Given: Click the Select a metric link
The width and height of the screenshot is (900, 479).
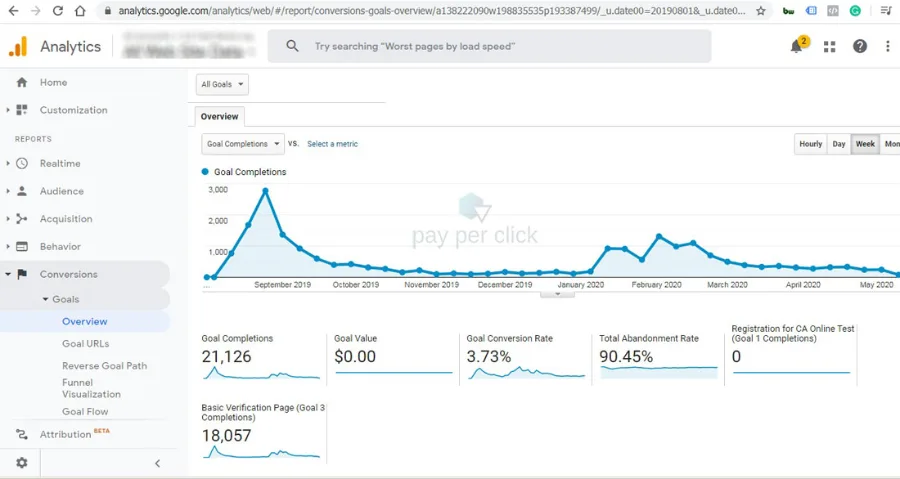Looking at the screenshot, I should pyautogui.click(x=332, y=144).
